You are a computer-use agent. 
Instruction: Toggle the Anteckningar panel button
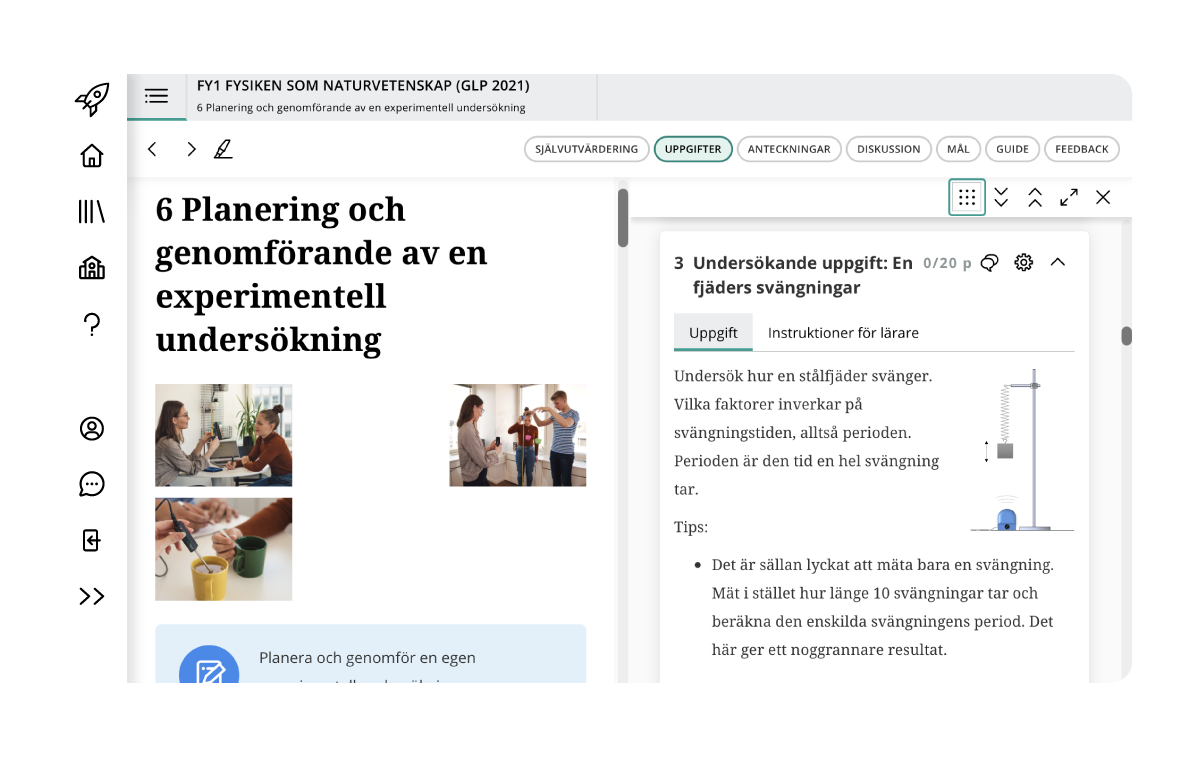789,149
